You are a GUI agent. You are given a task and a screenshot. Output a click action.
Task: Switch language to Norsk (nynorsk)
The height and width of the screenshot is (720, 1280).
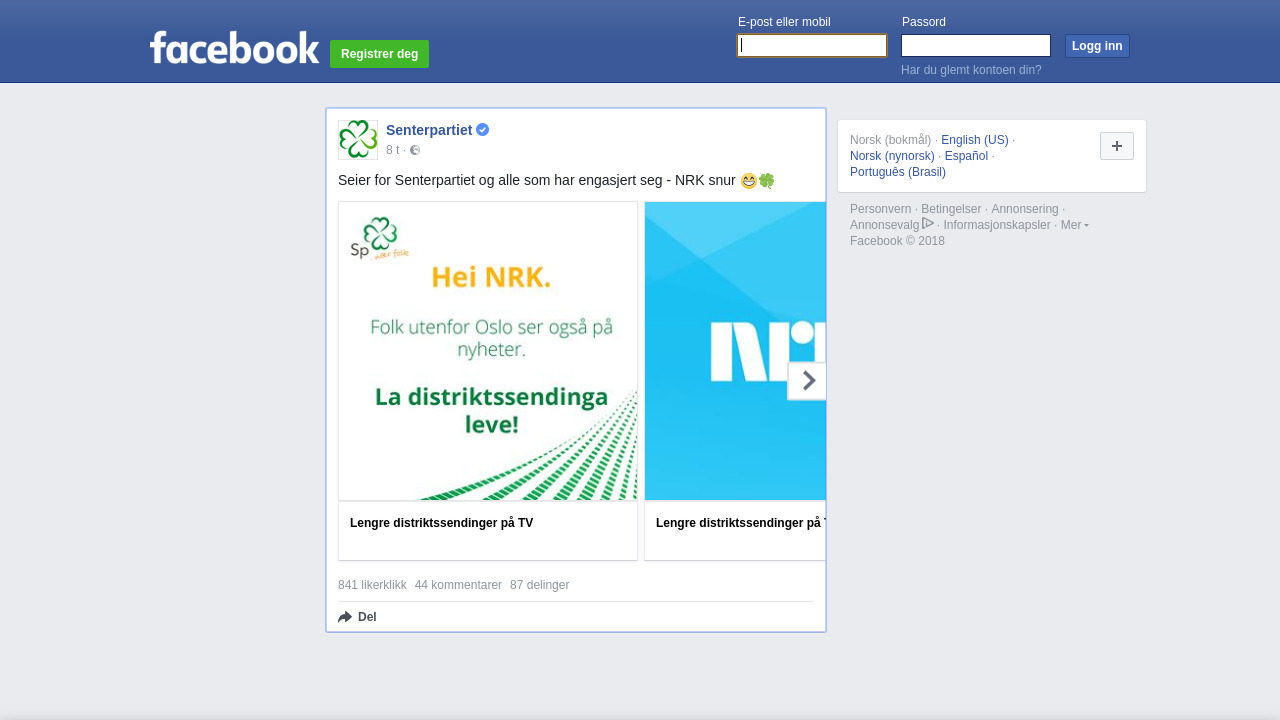[x=892, y=156]
